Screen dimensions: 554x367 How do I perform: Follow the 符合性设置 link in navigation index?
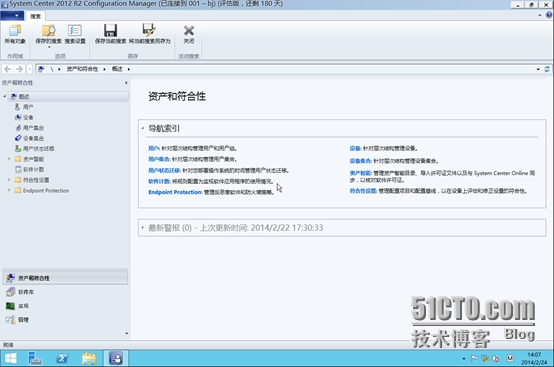(363, 191)
